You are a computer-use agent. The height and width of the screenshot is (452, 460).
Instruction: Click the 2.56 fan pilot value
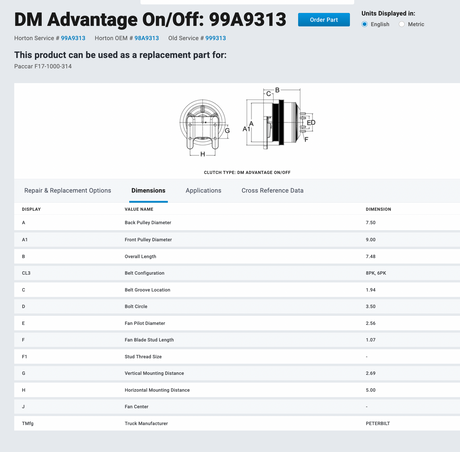371,323
